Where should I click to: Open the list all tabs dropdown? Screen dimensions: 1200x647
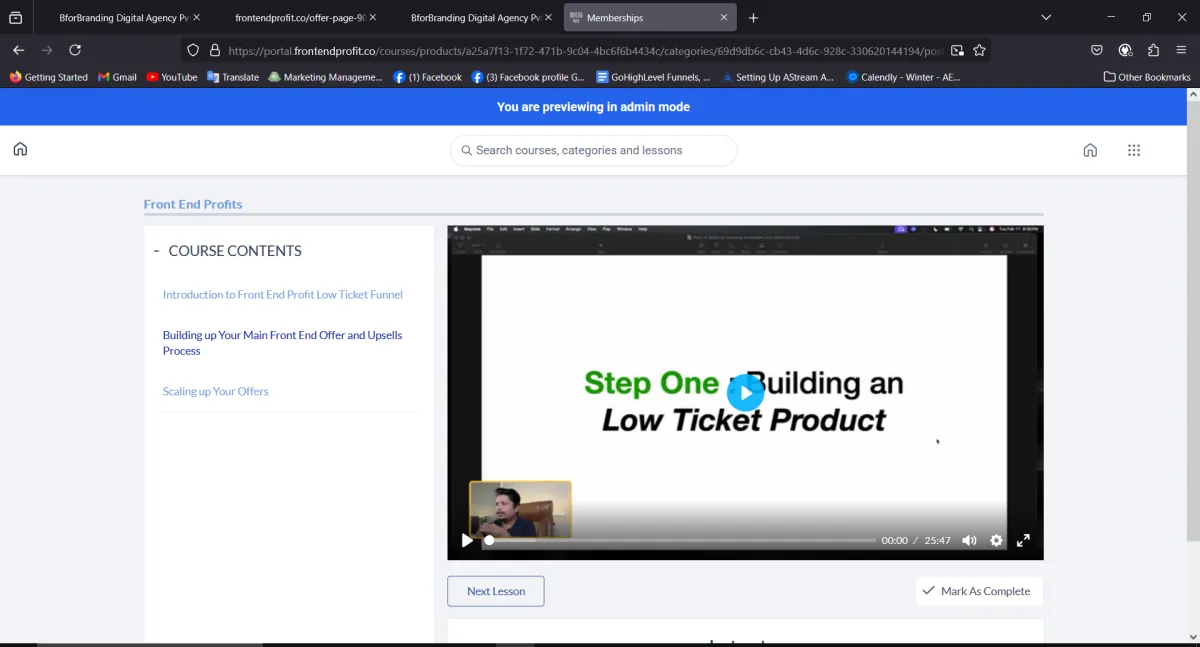pyautogui.click(x=1046, y=17)
